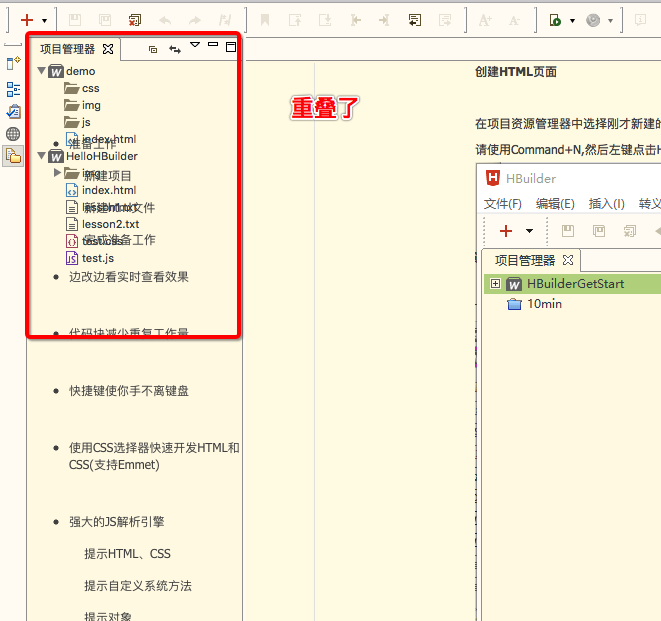The image size is (661, 621).
Task: Select the img folder under demo
Action: point(91,105)
